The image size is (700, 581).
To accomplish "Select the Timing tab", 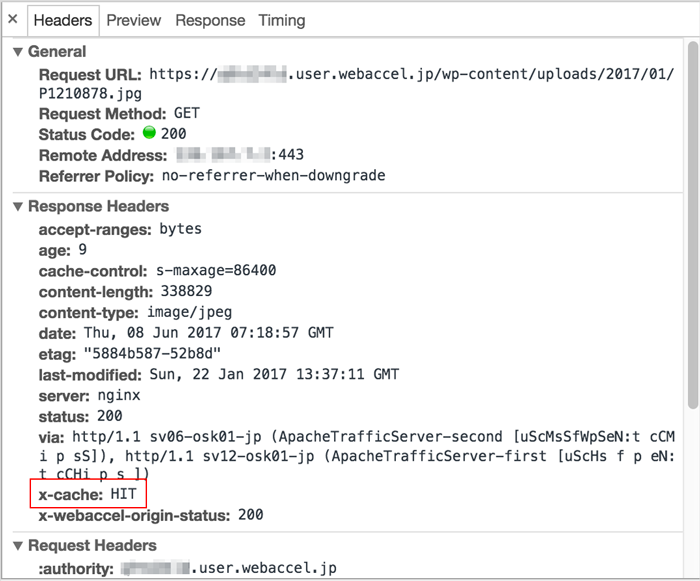I will pyautogui.click(x=282, y=20).
